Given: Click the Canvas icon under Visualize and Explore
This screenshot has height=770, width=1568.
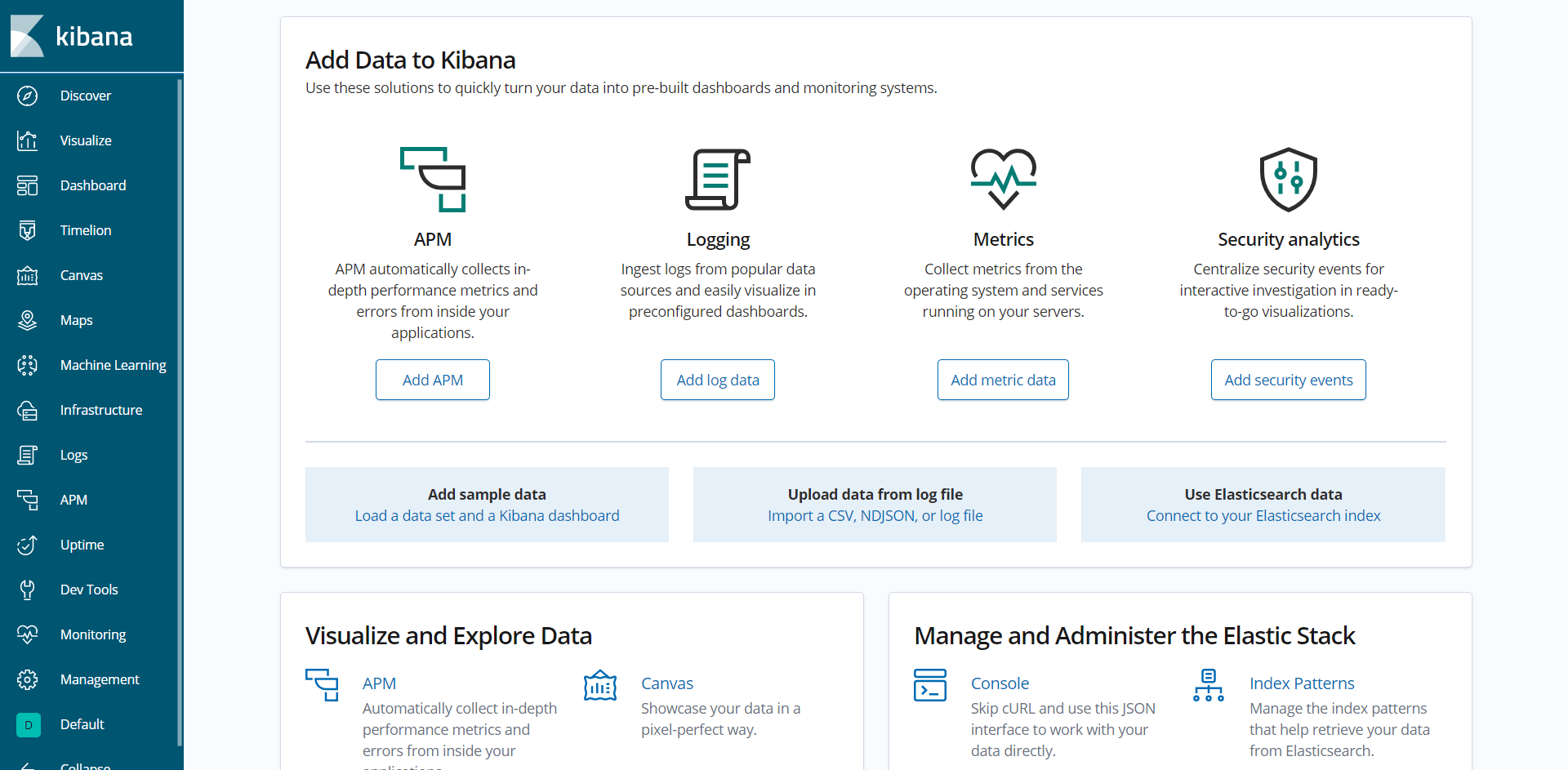Looking at the screenshot, I should 600,685.
